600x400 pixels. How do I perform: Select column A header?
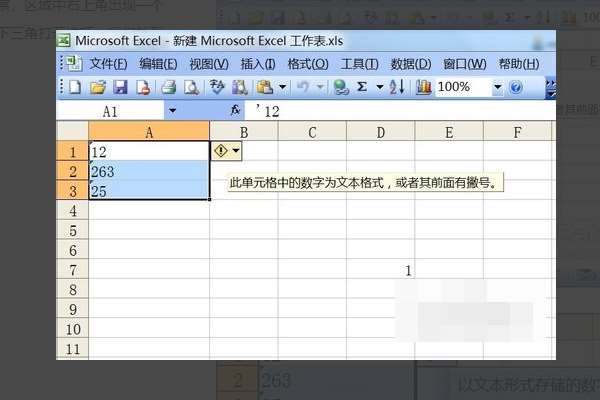(x=149, y=132)
